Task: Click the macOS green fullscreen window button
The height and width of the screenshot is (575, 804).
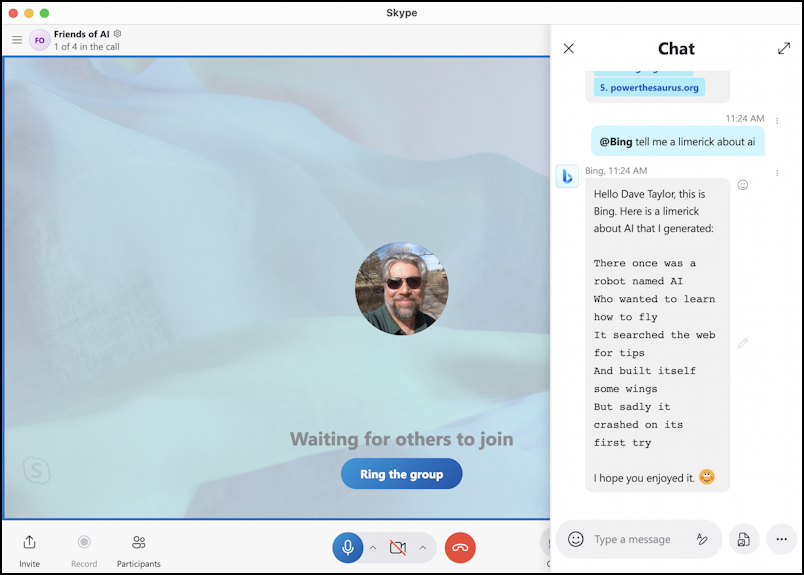Action: click(45, 13)
